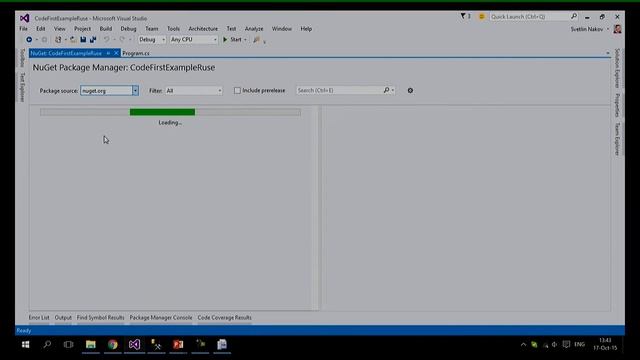
Task: Click the Svetlin Nakov account avatar
Action: point(617,29)
